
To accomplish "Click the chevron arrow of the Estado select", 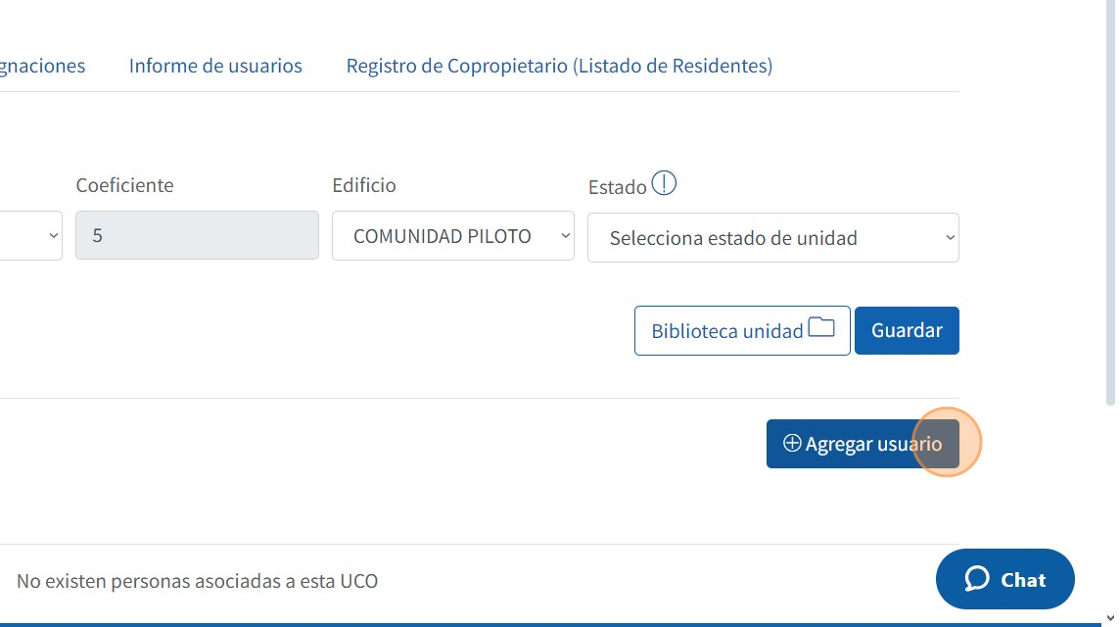I will (949, 238).
